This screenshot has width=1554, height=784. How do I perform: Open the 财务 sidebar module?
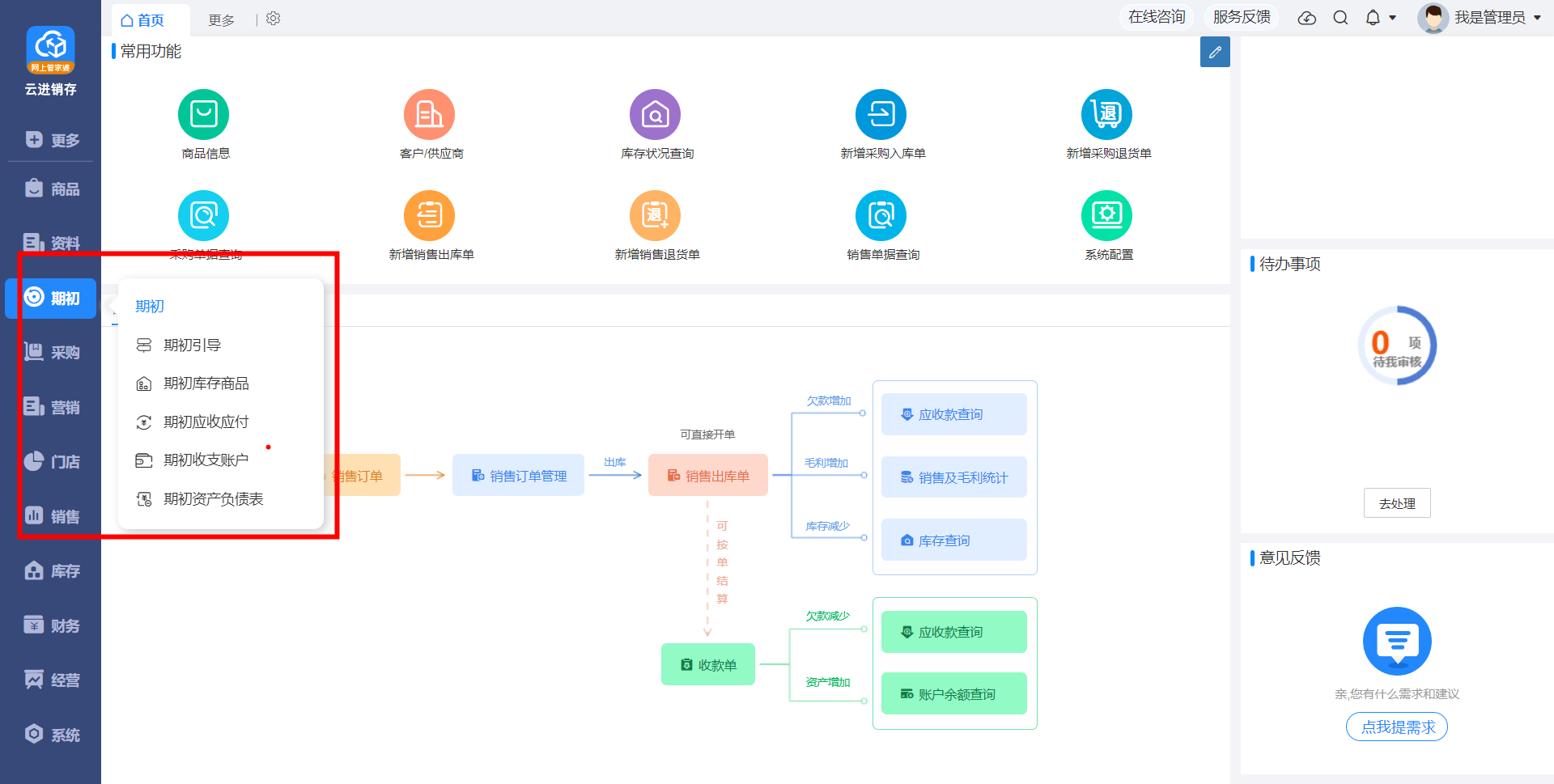click(51, 625)
